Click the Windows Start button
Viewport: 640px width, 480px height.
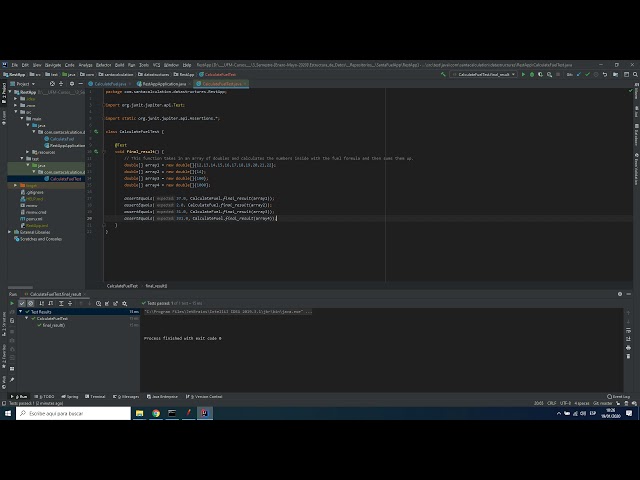[8, 413]
